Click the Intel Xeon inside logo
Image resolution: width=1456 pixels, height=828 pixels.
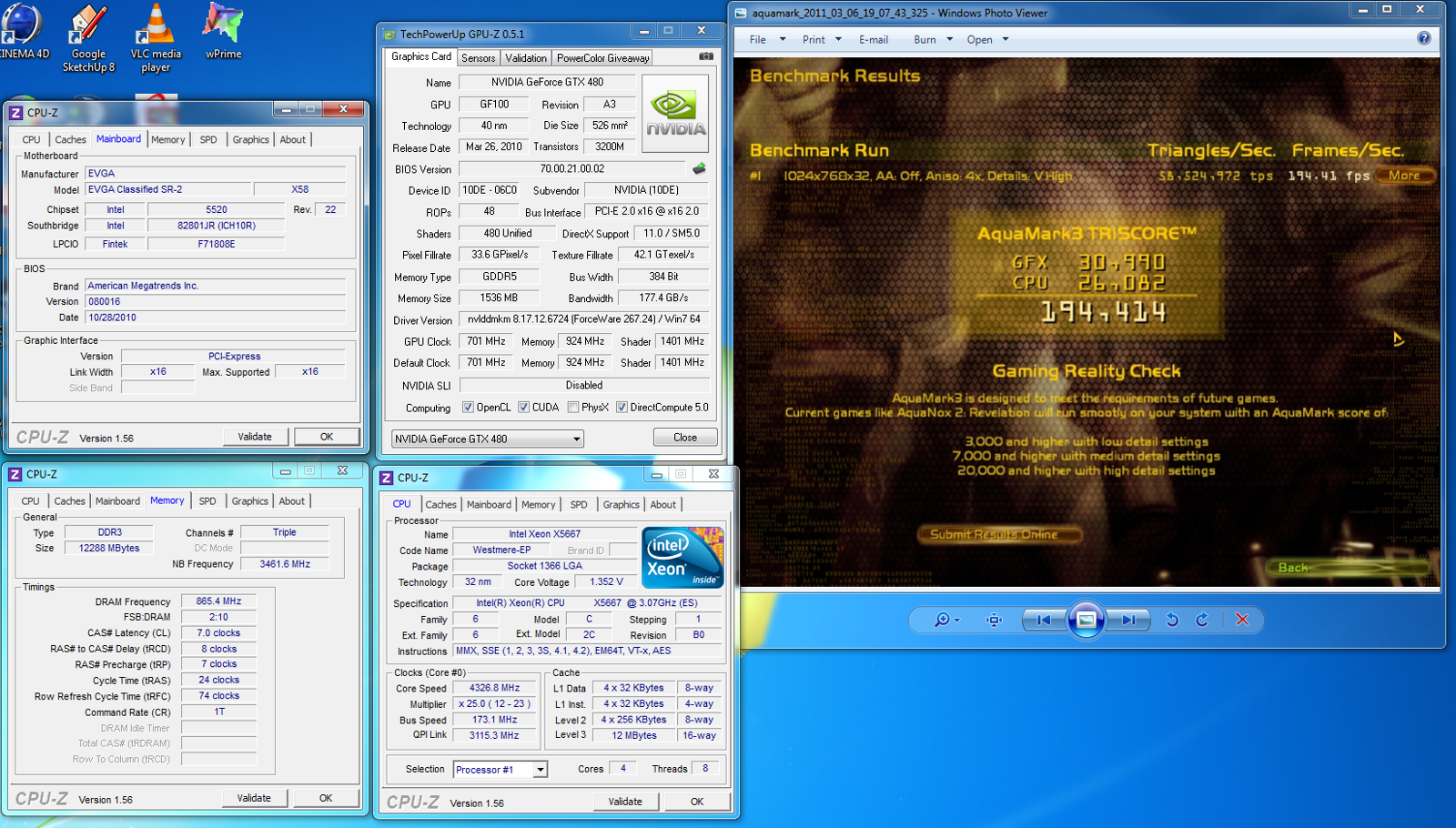click(x=682, y=557)
